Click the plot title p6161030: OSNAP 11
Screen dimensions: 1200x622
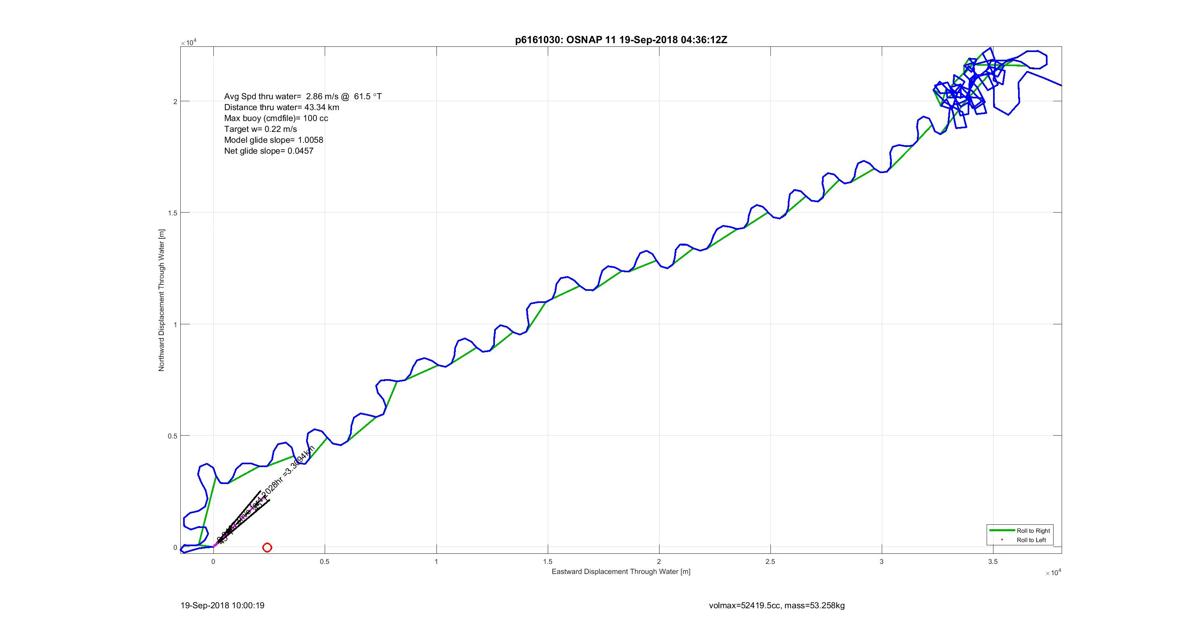(620, 40)
